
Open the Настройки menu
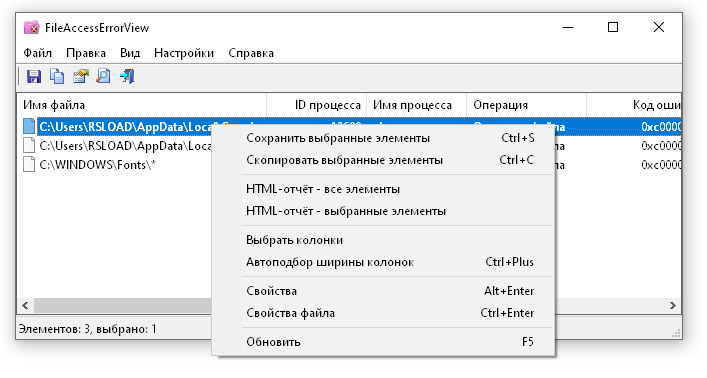point(184,53)
